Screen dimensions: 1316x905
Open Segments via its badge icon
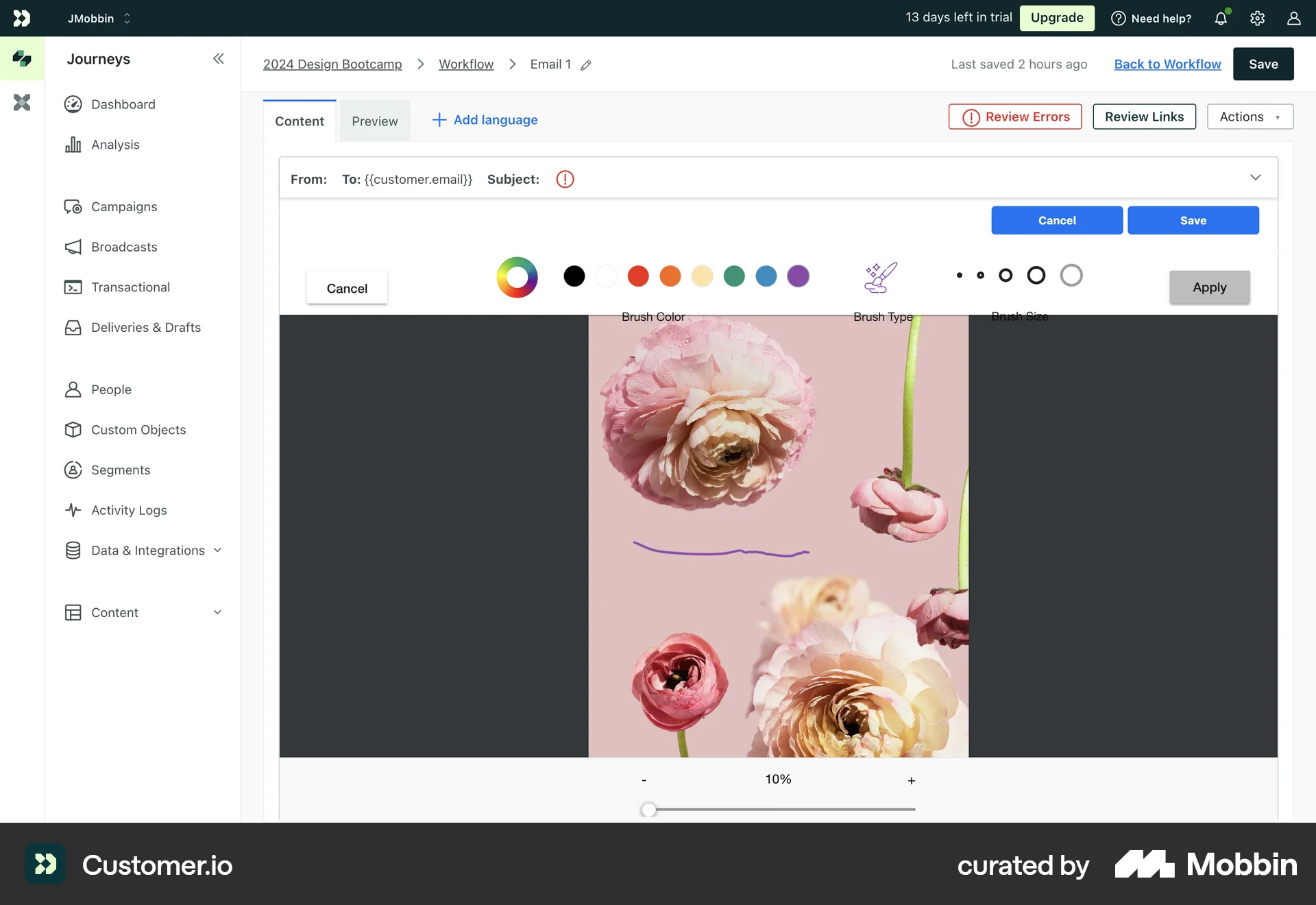pyautogui.click(x=74, y=470)
